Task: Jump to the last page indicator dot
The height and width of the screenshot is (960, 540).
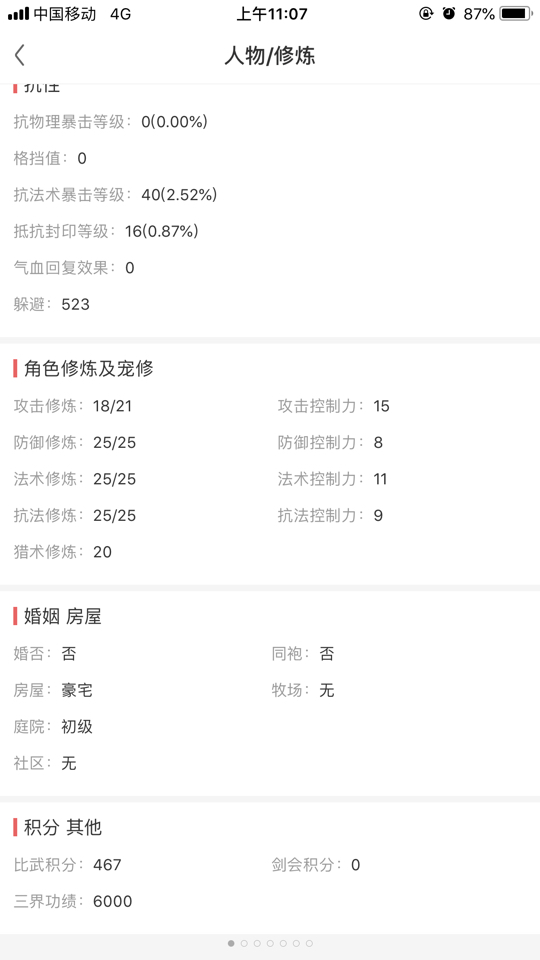Action: pos(309,943)
